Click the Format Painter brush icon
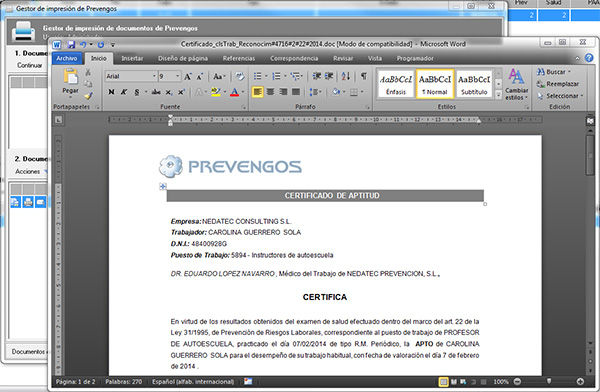This screenshot has height=392, width=600. point(88,95)
